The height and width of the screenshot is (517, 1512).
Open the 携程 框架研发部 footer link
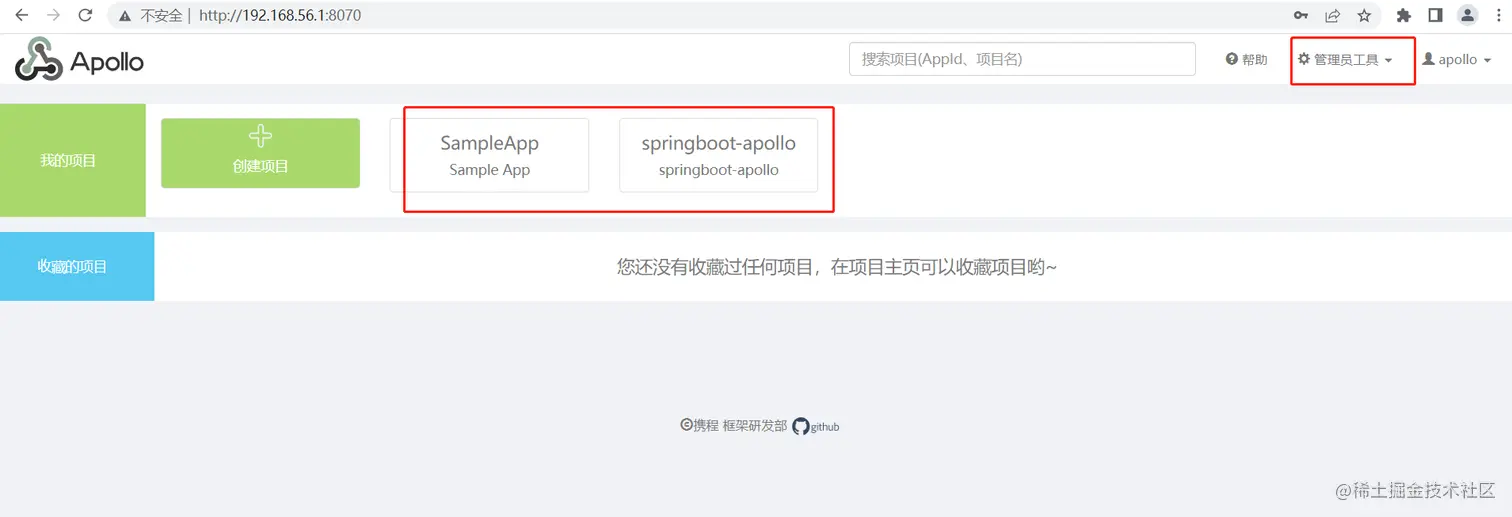coord(733,425)
